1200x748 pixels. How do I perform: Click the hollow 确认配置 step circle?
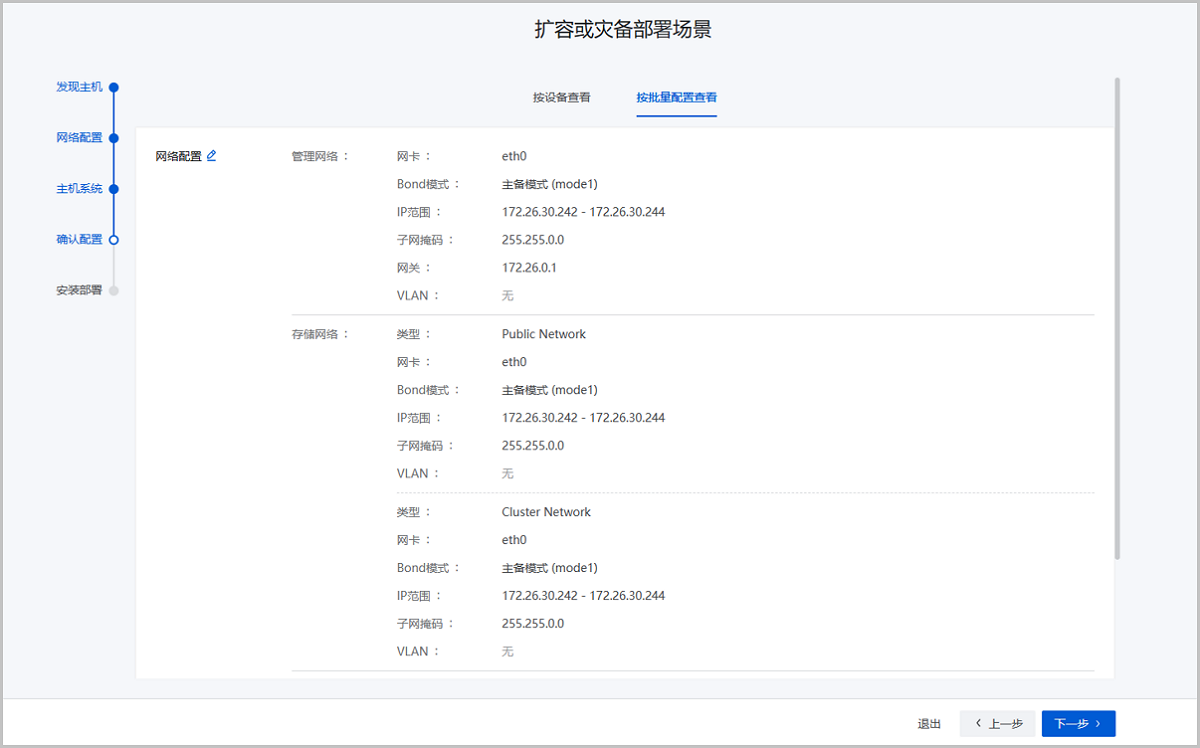tap(114, 240)
